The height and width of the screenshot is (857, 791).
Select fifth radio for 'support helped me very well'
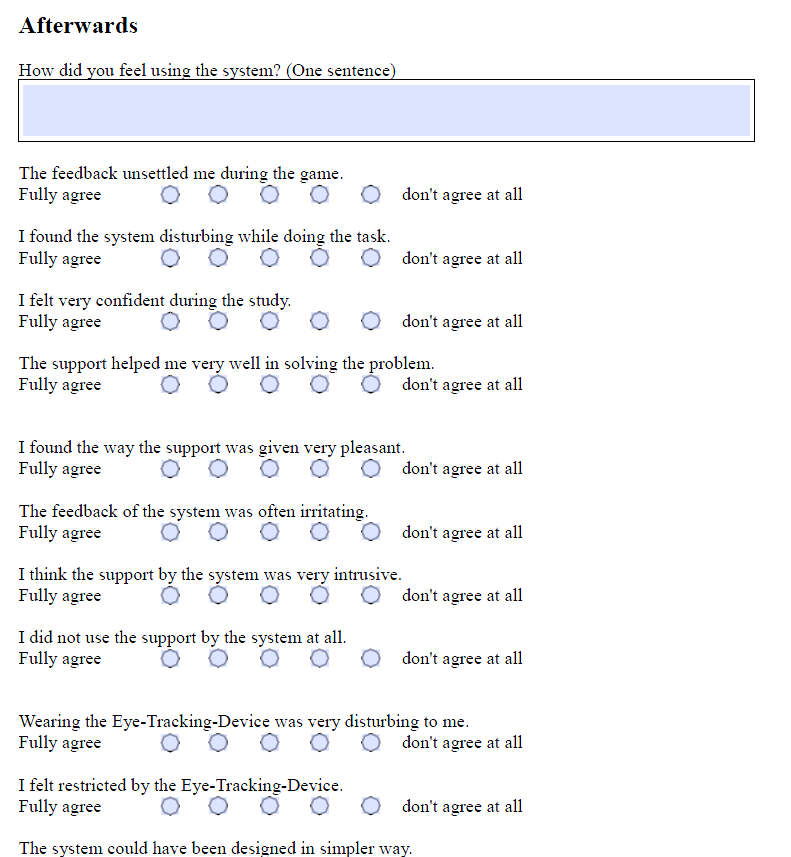[x=371, y=385]
